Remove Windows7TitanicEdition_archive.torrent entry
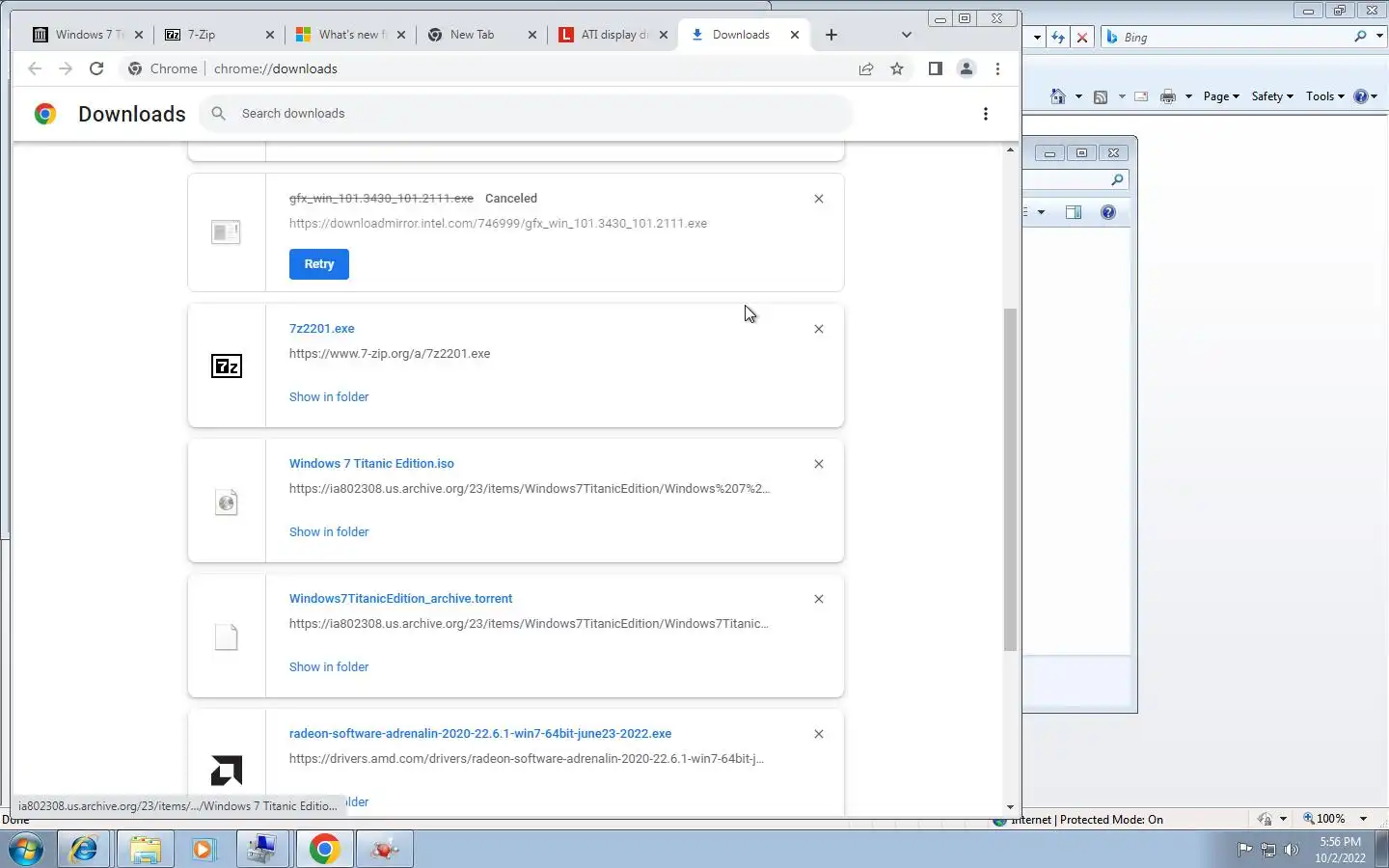The image size is (1389, 868). (819, 599)
